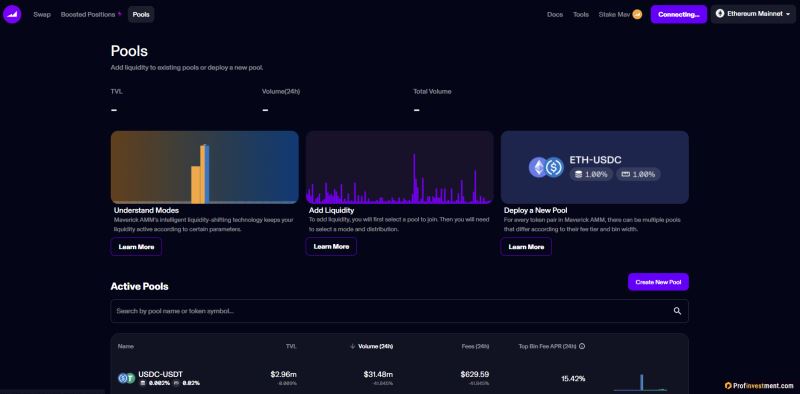The image size is (800, 394).
Task: Click the ETH-USDC token pair icon
Action: [546, 167]
